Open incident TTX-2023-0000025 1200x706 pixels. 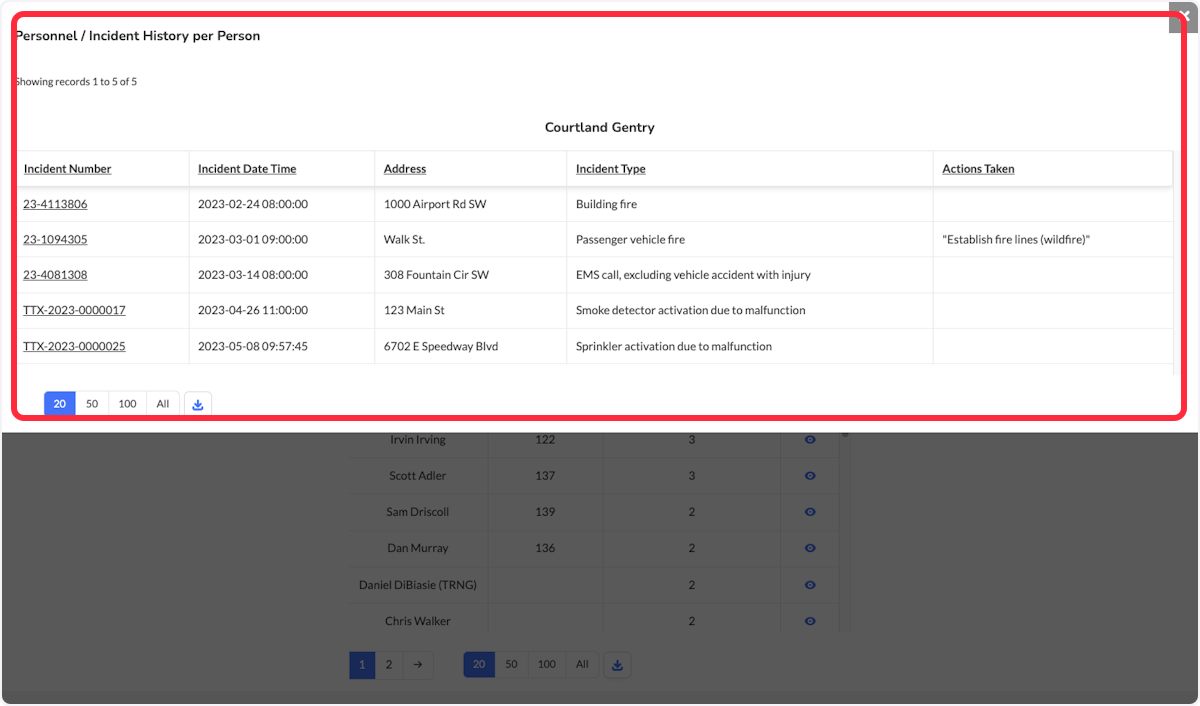point(74,346)
